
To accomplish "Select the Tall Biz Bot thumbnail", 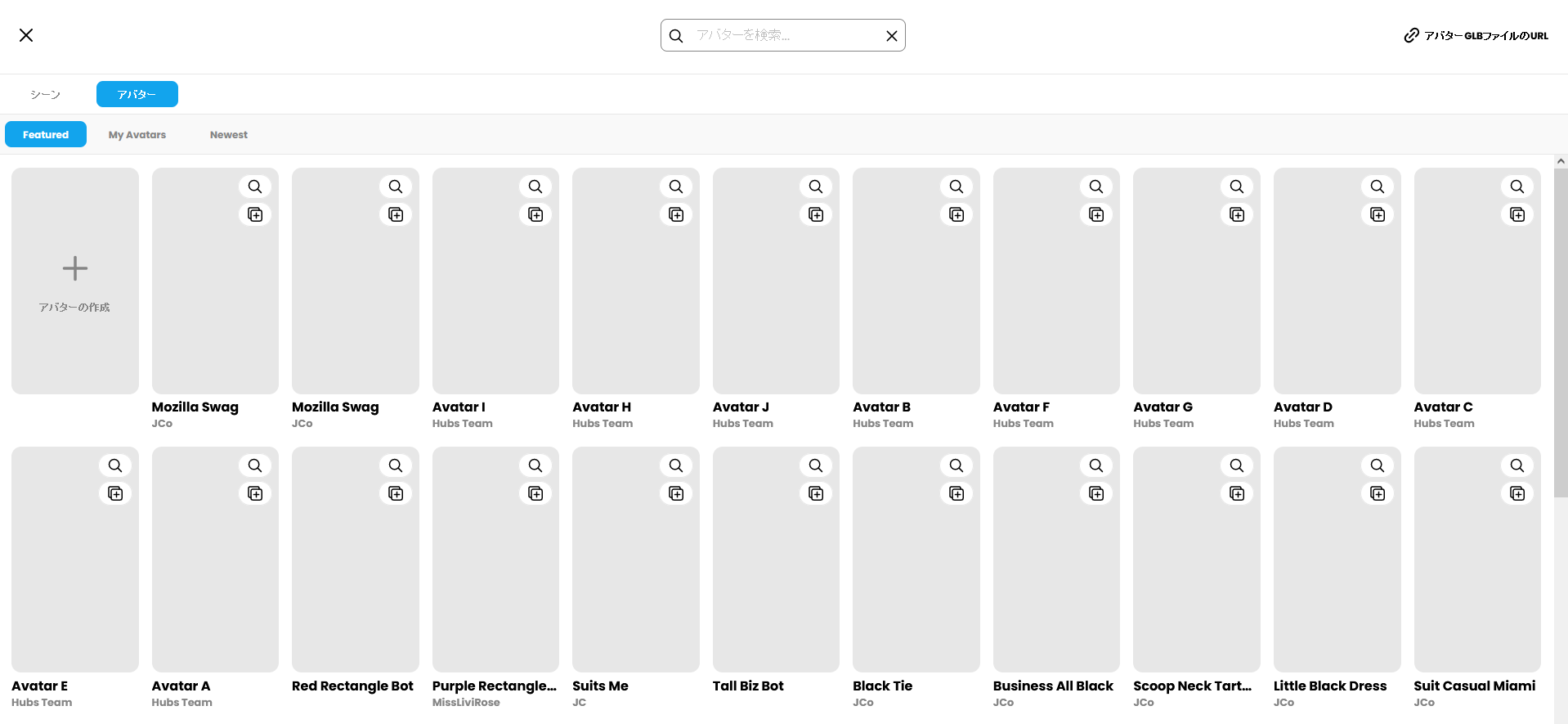I will tap(776, 560).
